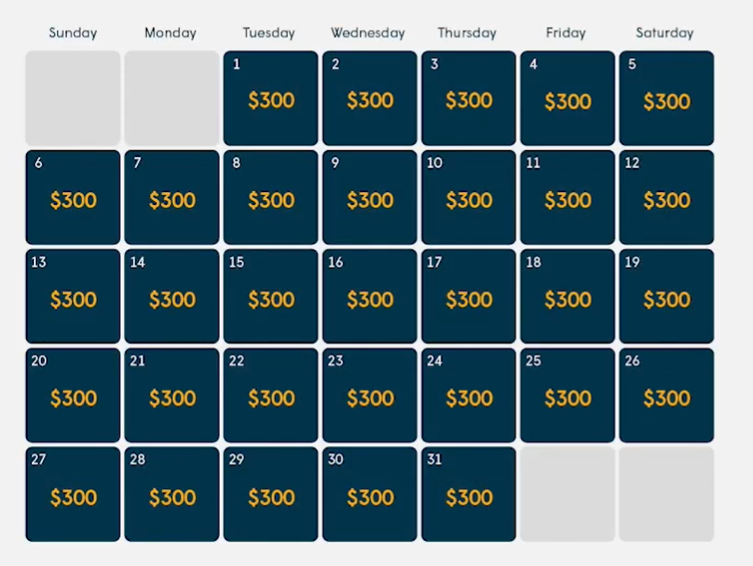The image size is (753, 566).
Task: Click the Friday column header
Action: coord(566,33)
